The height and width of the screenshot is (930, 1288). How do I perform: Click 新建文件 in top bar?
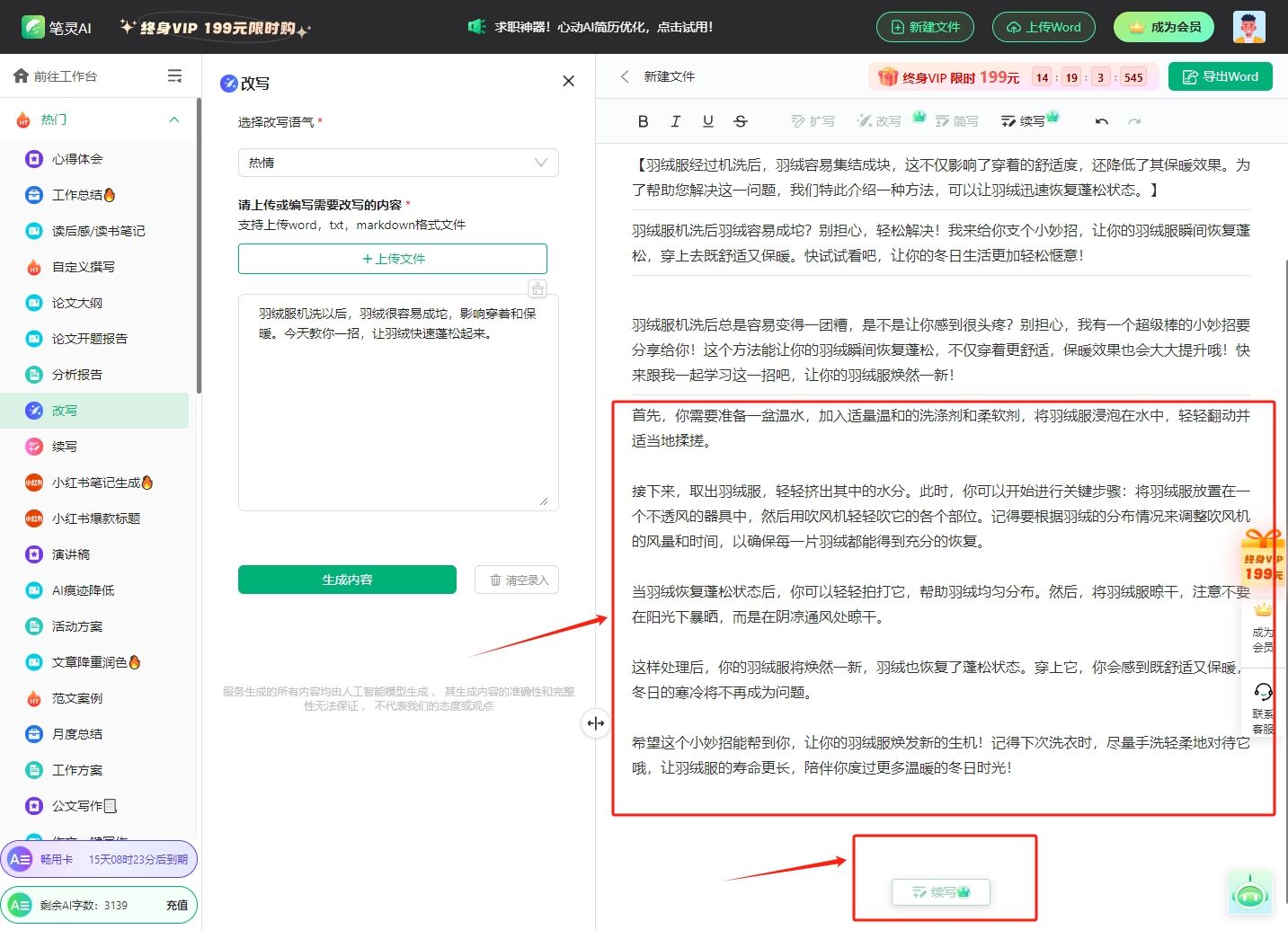click(925, 27)
